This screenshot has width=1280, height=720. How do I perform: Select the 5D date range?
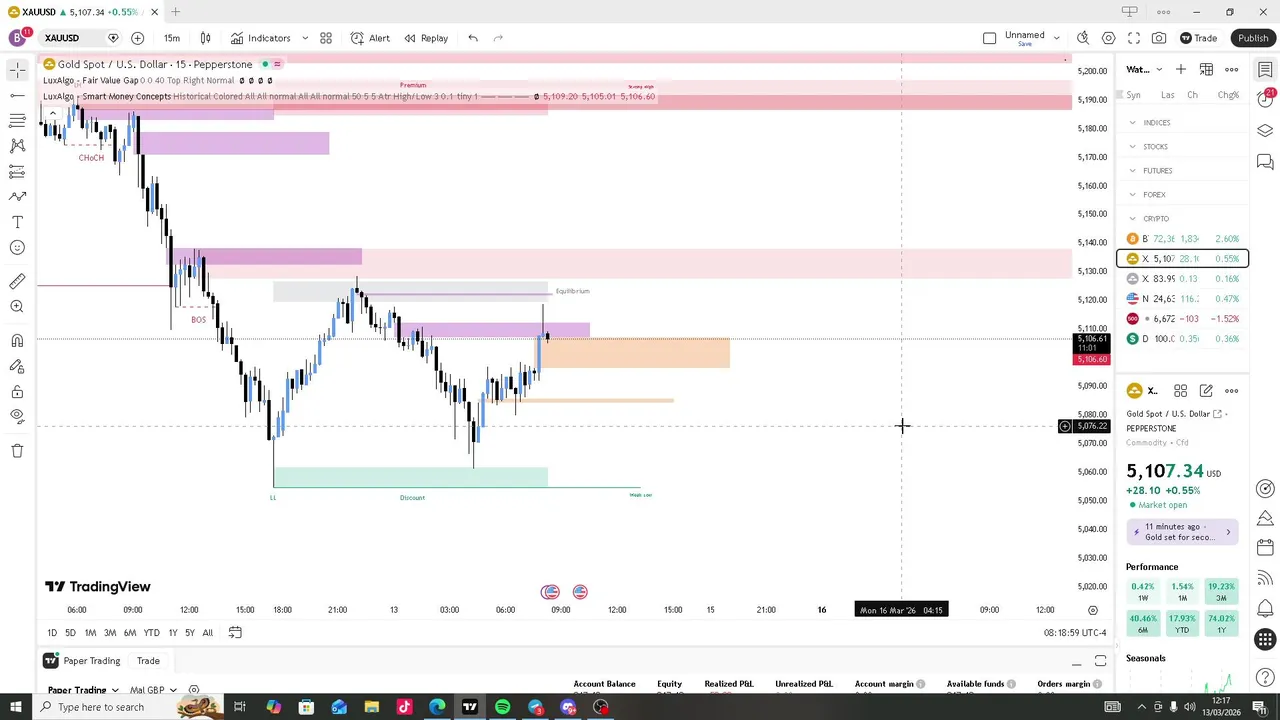pos(70,633)
